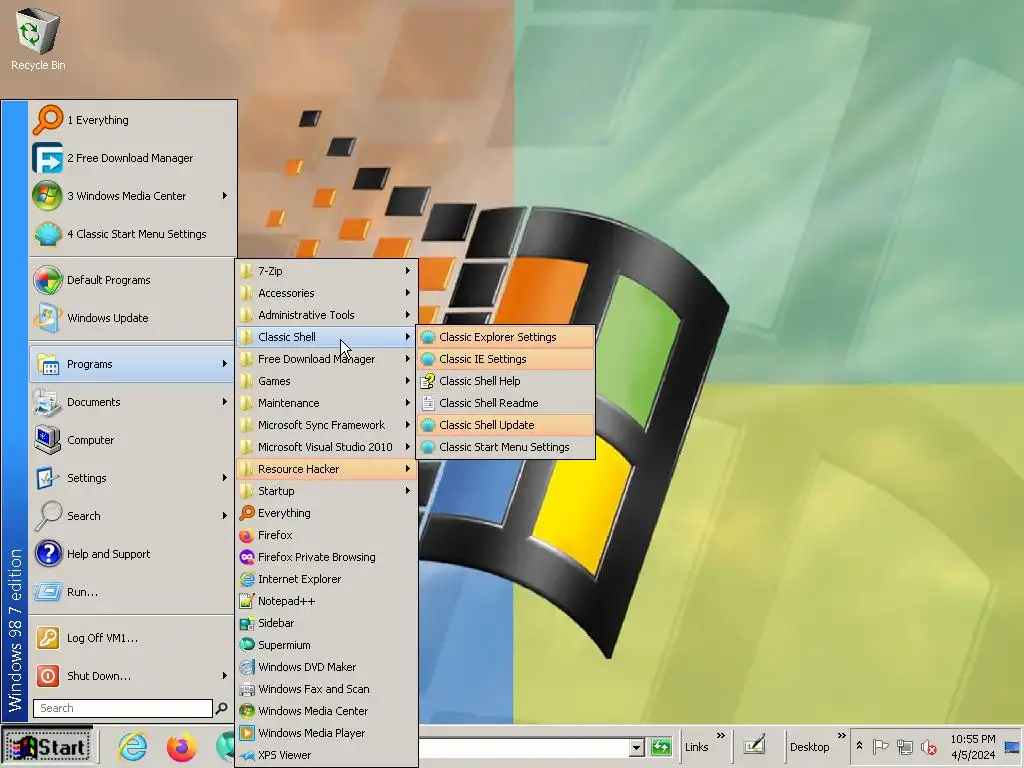Open the taskbar address bar dropdown
This screenshot has width=1024, height=768.
pyautogui.click(x=636, y=747)
